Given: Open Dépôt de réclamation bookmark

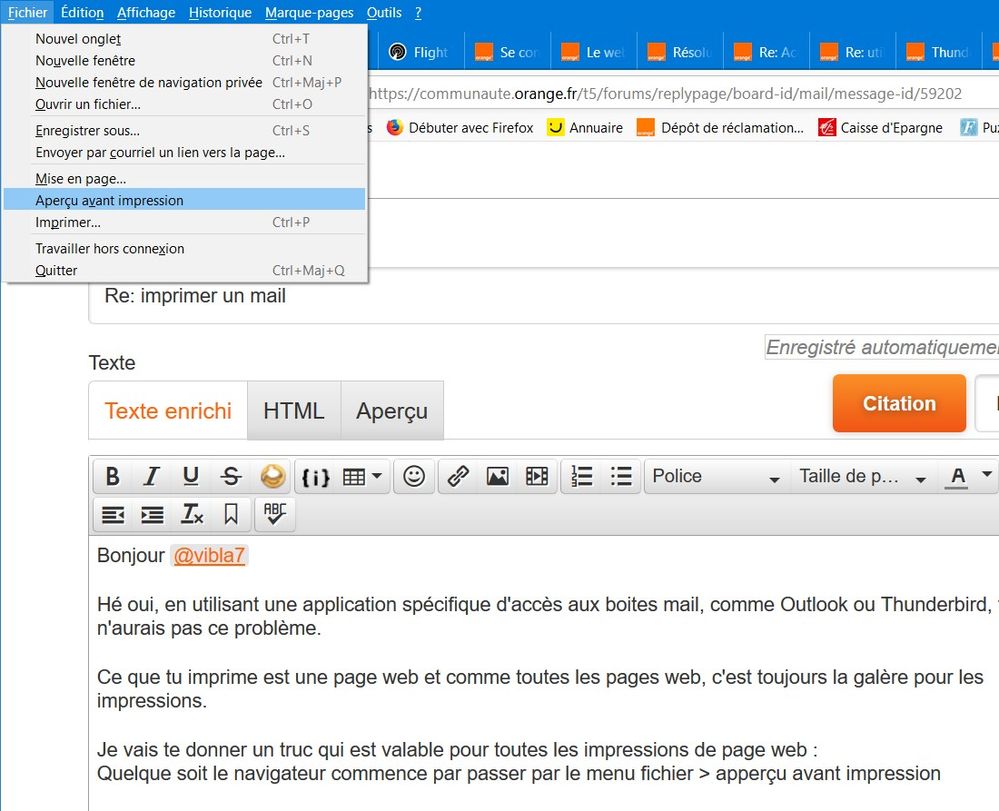Looking at the screenshot, I should point(721,128).
